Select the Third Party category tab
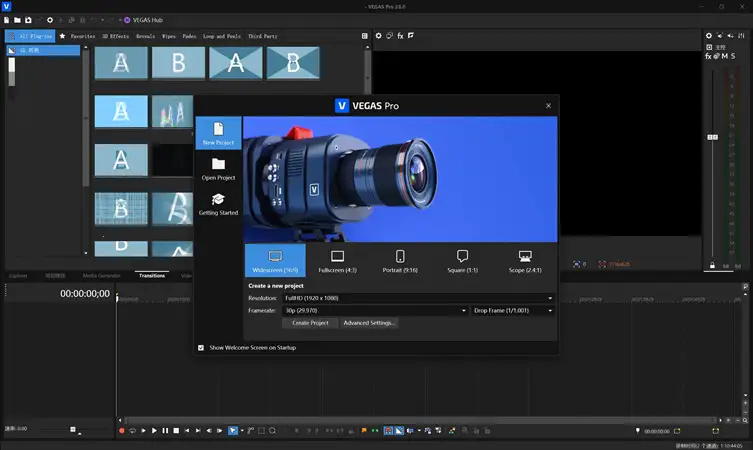The width and height of the screenshot is (753, 450). tap(263, 36)
